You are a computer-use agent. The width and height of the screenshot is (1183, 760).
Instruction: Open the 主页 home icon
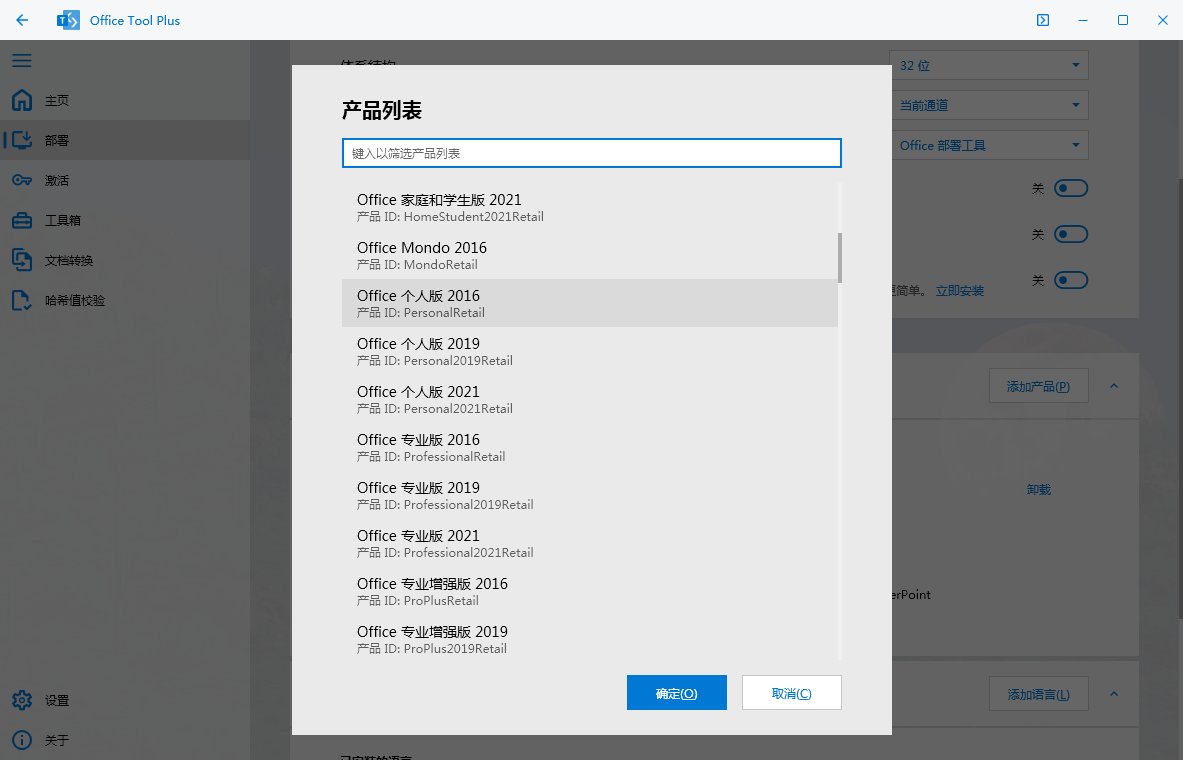coord(22,100)
